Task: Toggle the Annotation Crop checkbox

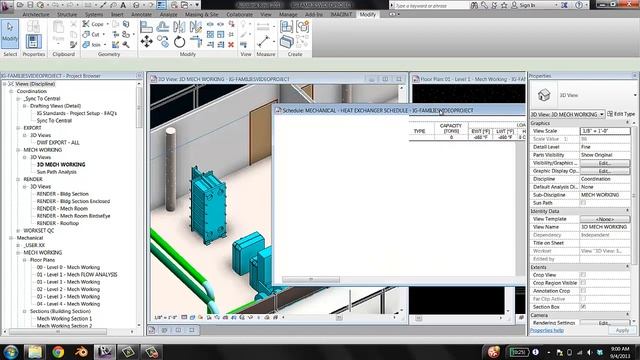Action: 583,291
